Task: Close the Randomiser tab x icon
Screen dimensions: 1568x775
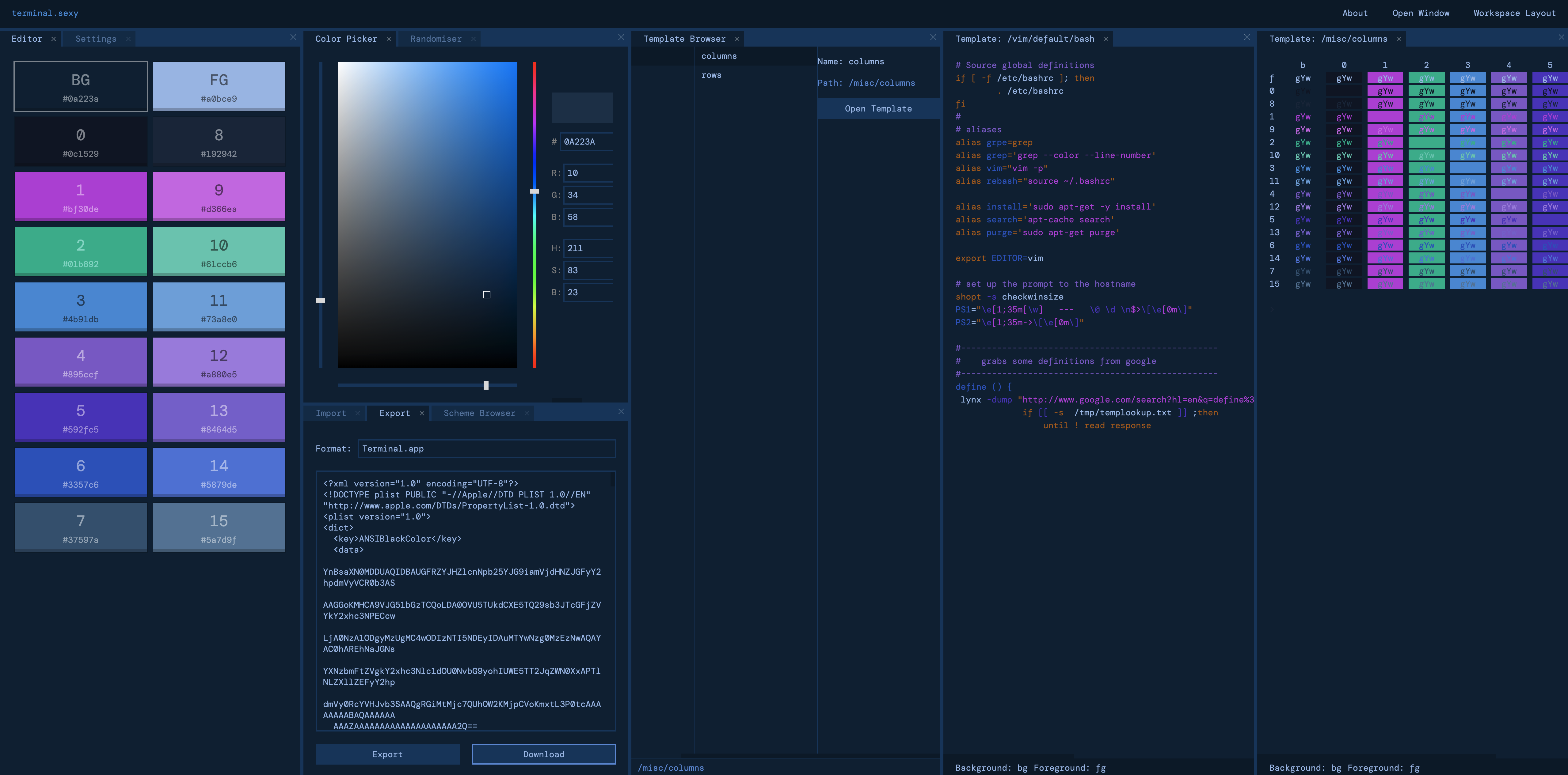Action: pyautogui.click(x=473, y=39)
